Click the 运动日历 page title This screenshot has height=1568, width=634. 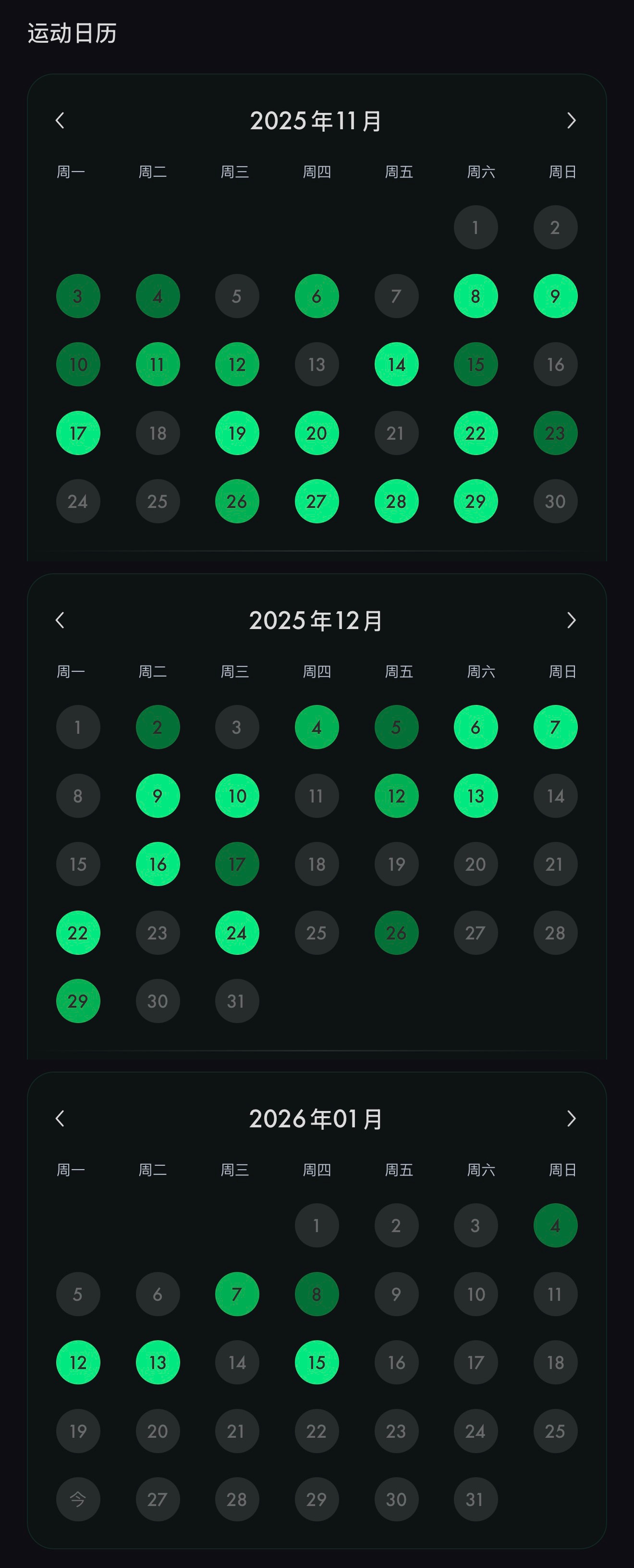coord(72,34)
